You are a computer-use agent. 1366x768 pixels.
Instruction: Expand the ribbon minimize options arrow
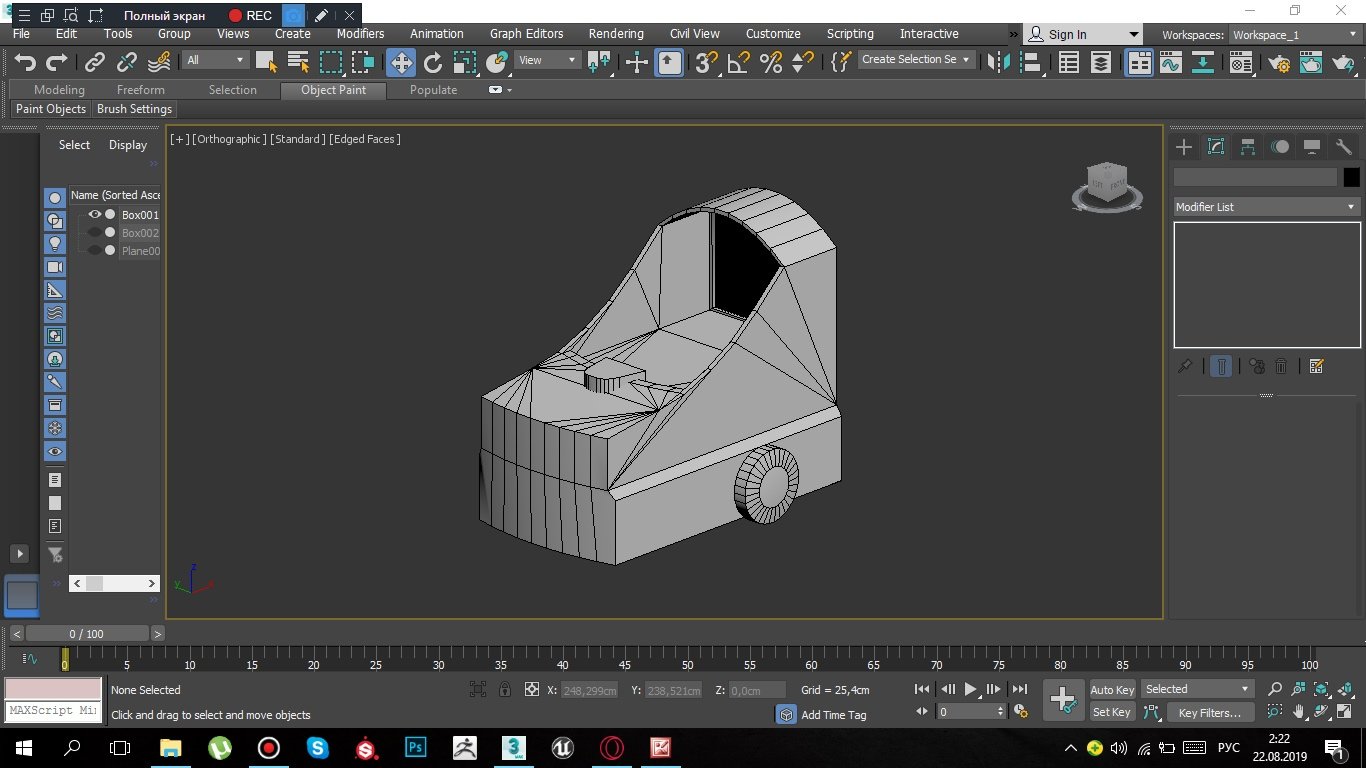(x=510, y=90)
